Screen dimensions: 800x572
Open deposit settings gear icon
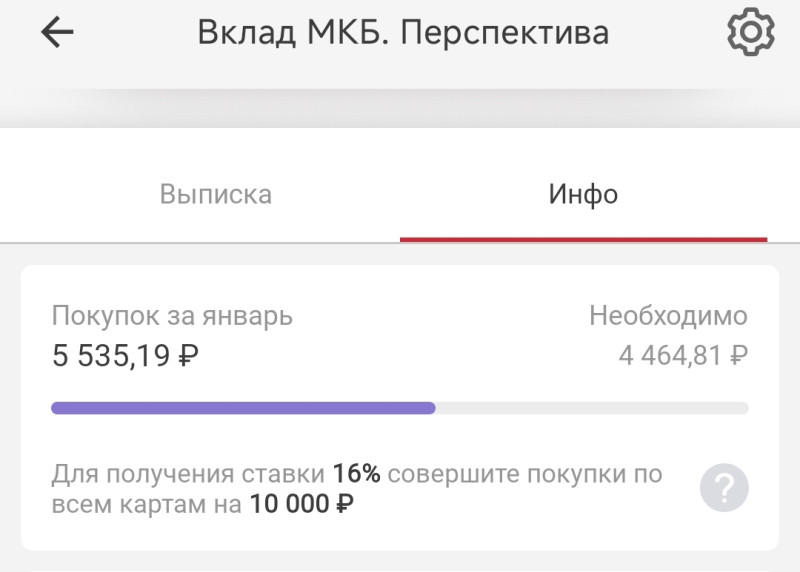tap(750, 32)
